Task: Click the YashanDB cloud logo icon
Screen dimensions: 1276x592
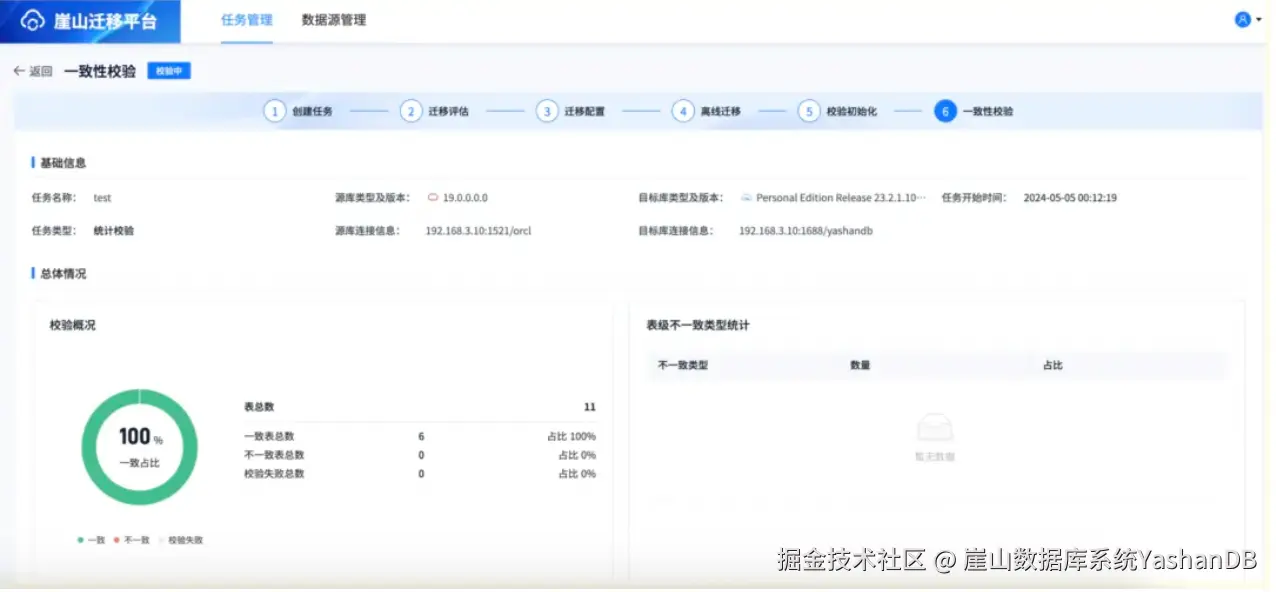Action: pyautogui.click(x=32, y=21)
